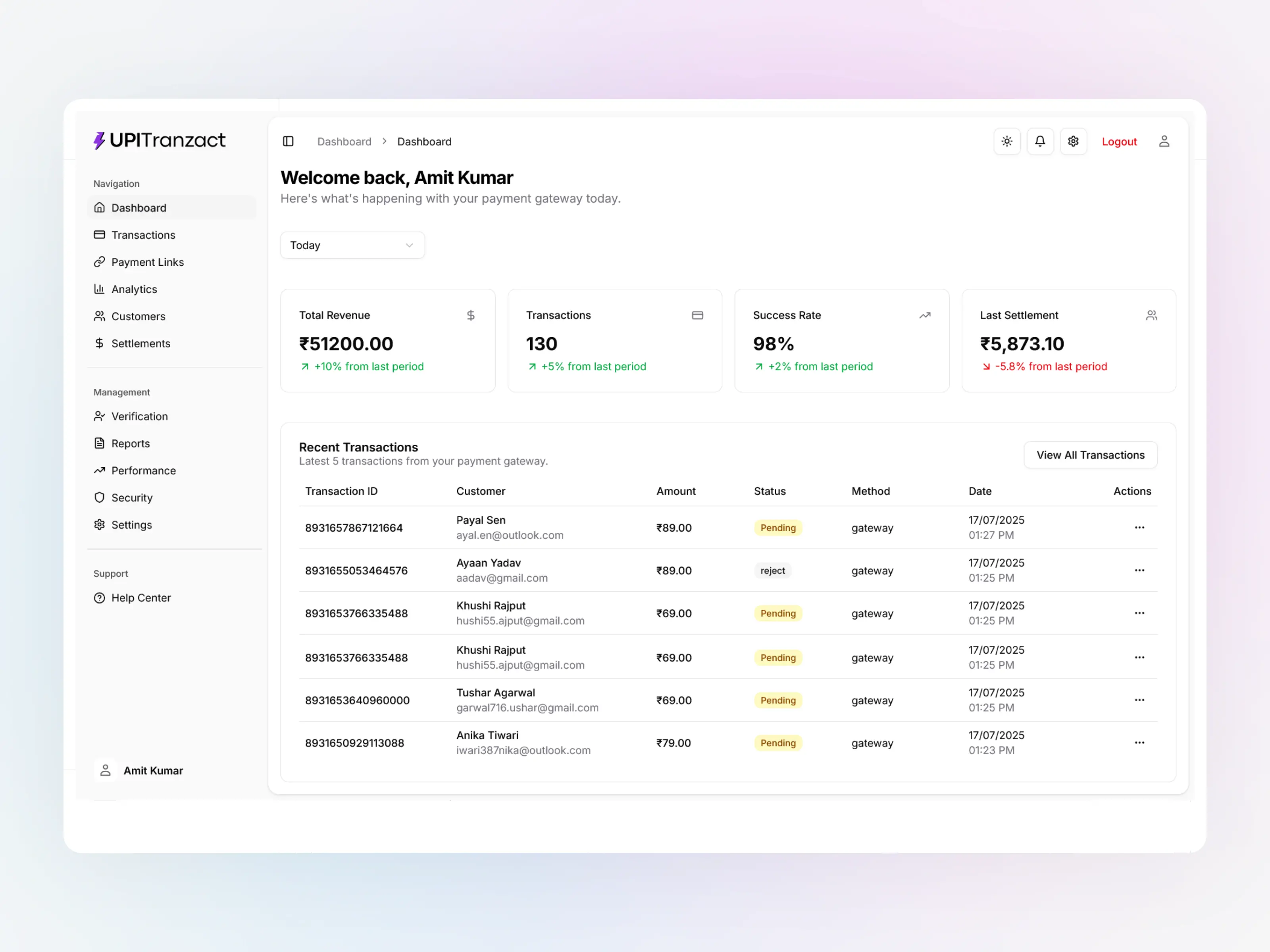This screenshot has width=1270, height=952.
Task: Click the Help Center question icon
Action: click(x=100, y=597)
